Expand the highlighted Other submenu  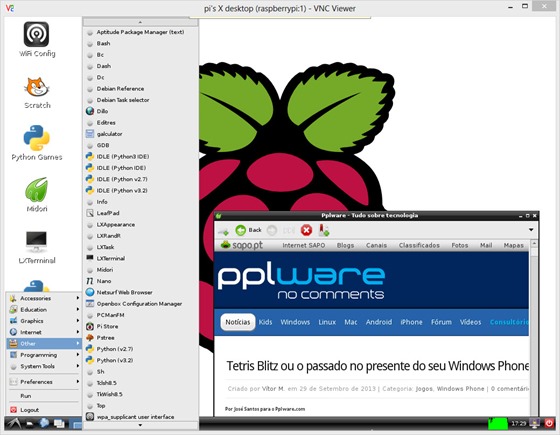point(44,344)
